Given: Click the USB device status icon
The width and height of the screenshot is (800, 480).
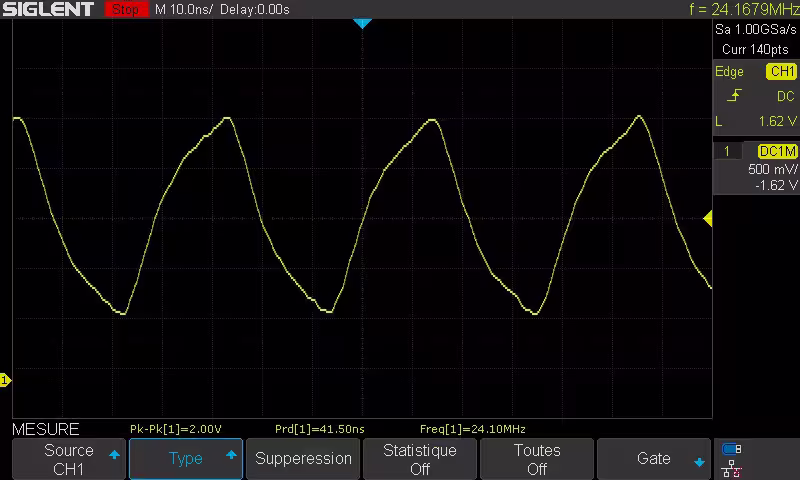Looking at the screenshot, I should [732, 449].
